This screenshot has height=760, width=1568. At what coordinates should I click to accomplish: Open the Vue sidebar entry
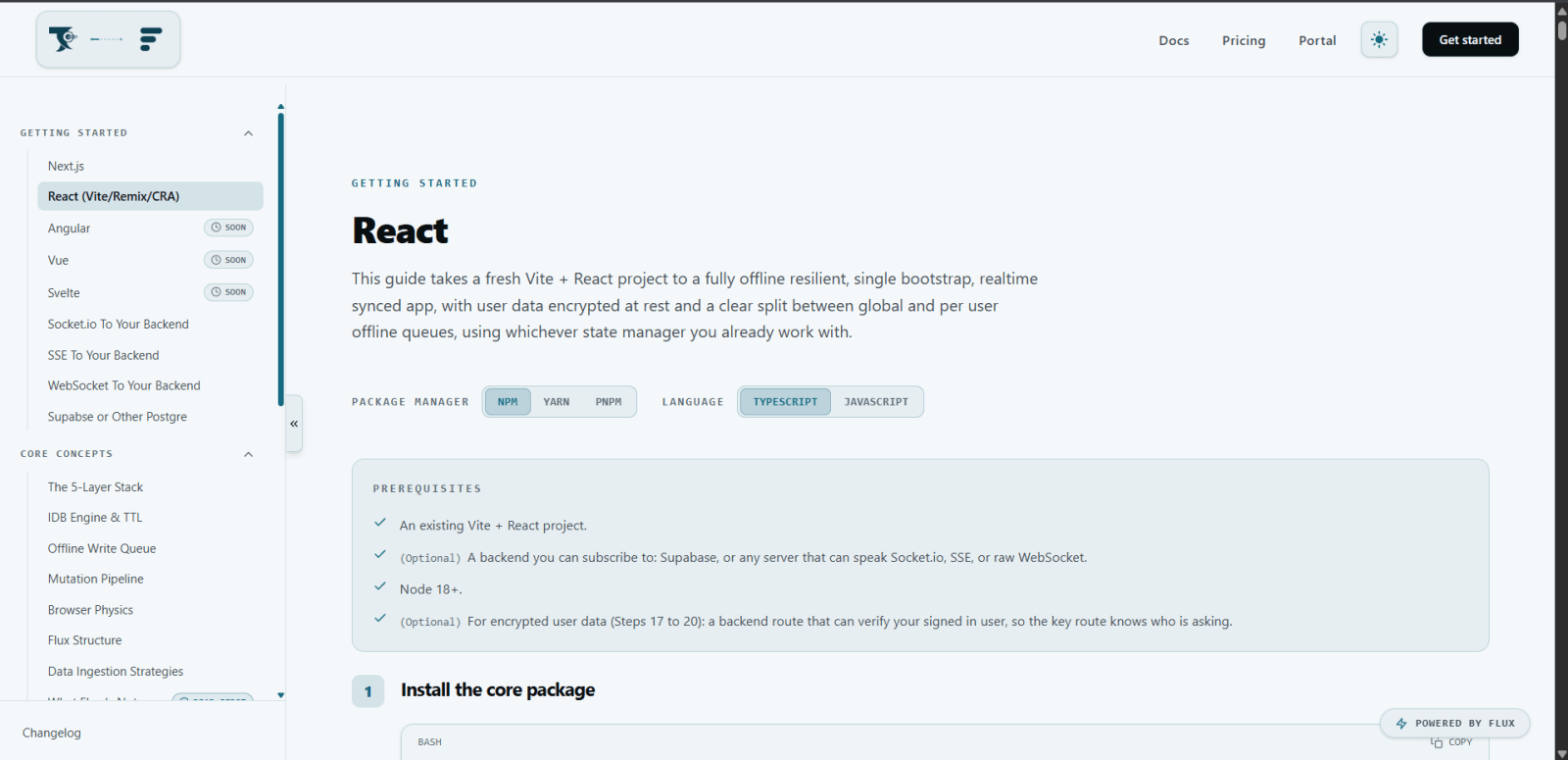click(x=150, y=260)
